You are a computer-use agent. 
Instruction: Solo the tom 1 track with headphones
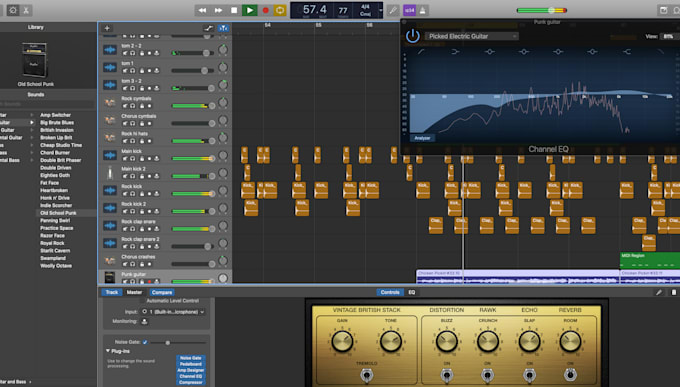[133, 70]
